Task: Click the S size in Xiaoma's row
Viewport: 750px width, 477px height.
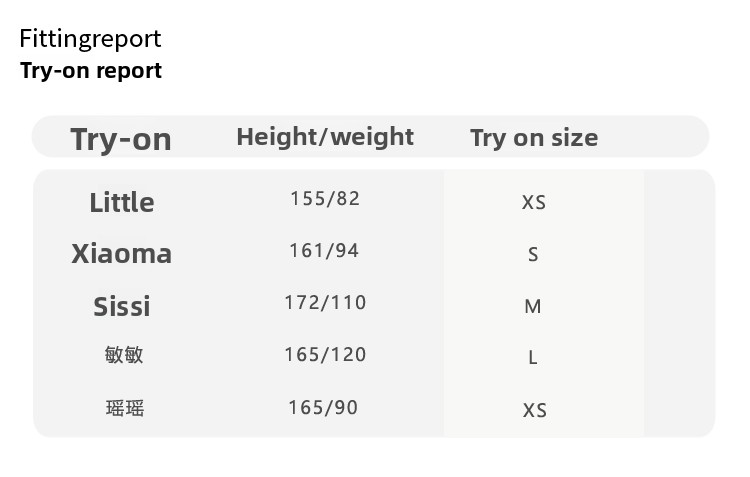Action: coord(533,255)
